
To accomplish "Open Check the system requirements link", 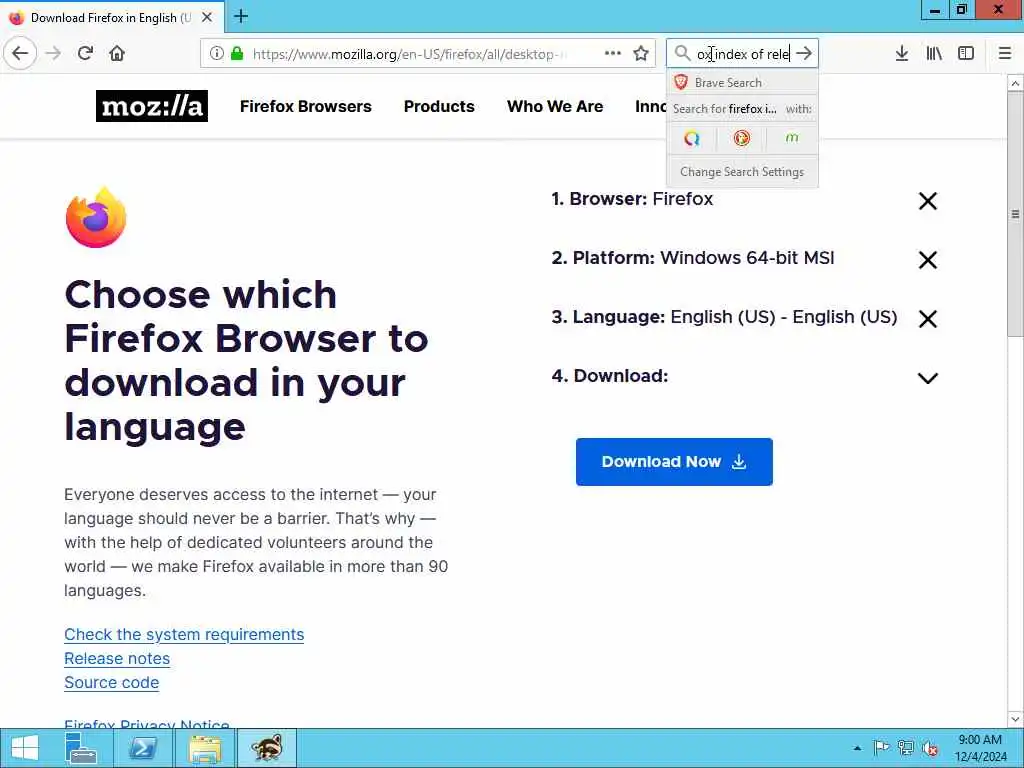I will [x=184, y=634].
